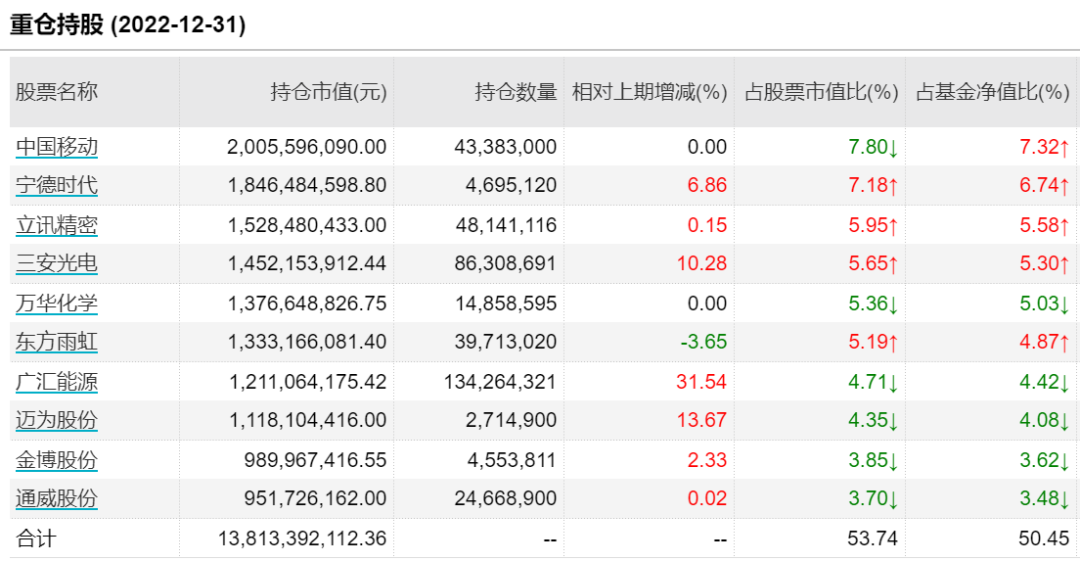Click the 股票名称 column header
Image resolution: width=1080 pixels, height=561 pixels.
click(x=56, y=92)
